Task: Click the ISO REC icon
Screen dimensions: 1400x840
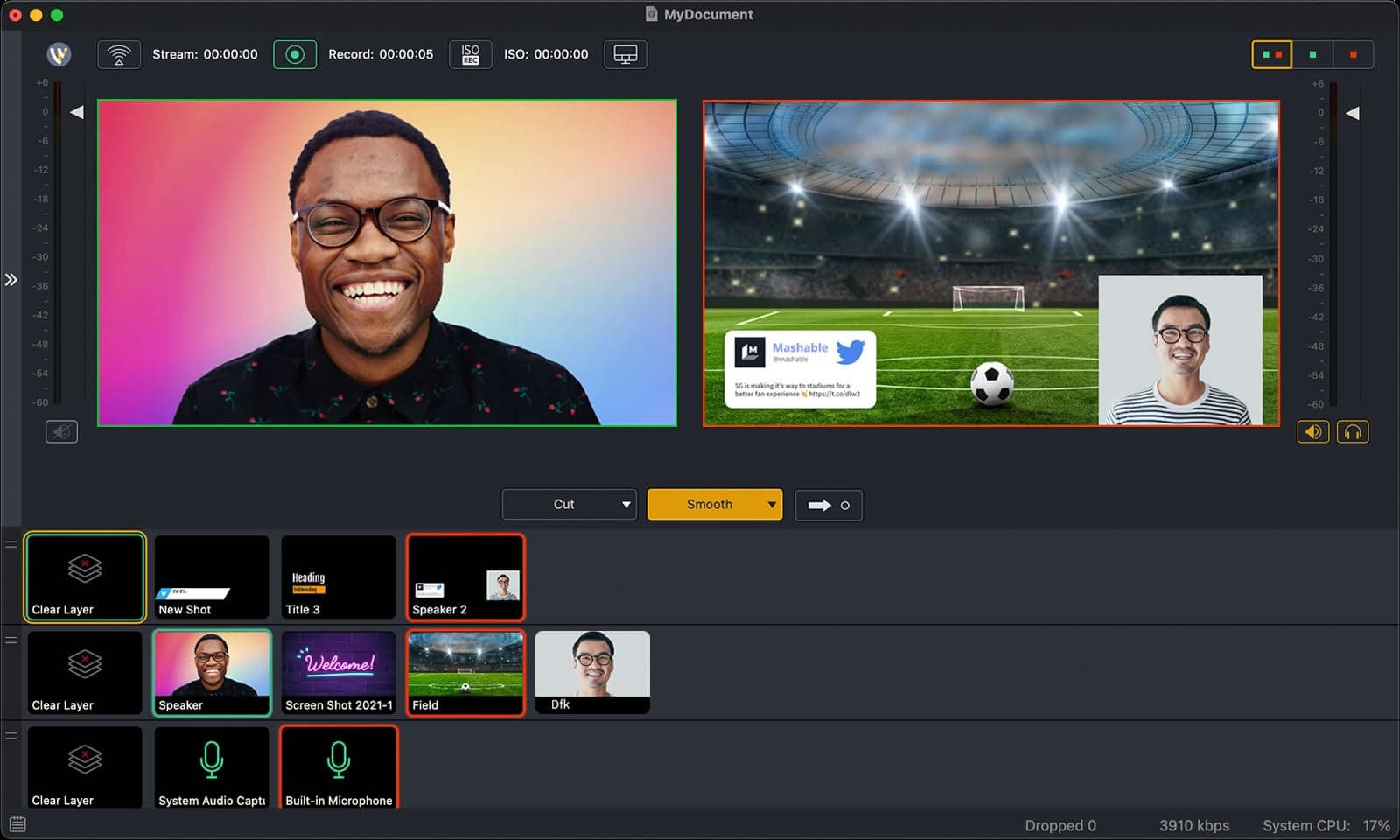Action: [471, 54]
